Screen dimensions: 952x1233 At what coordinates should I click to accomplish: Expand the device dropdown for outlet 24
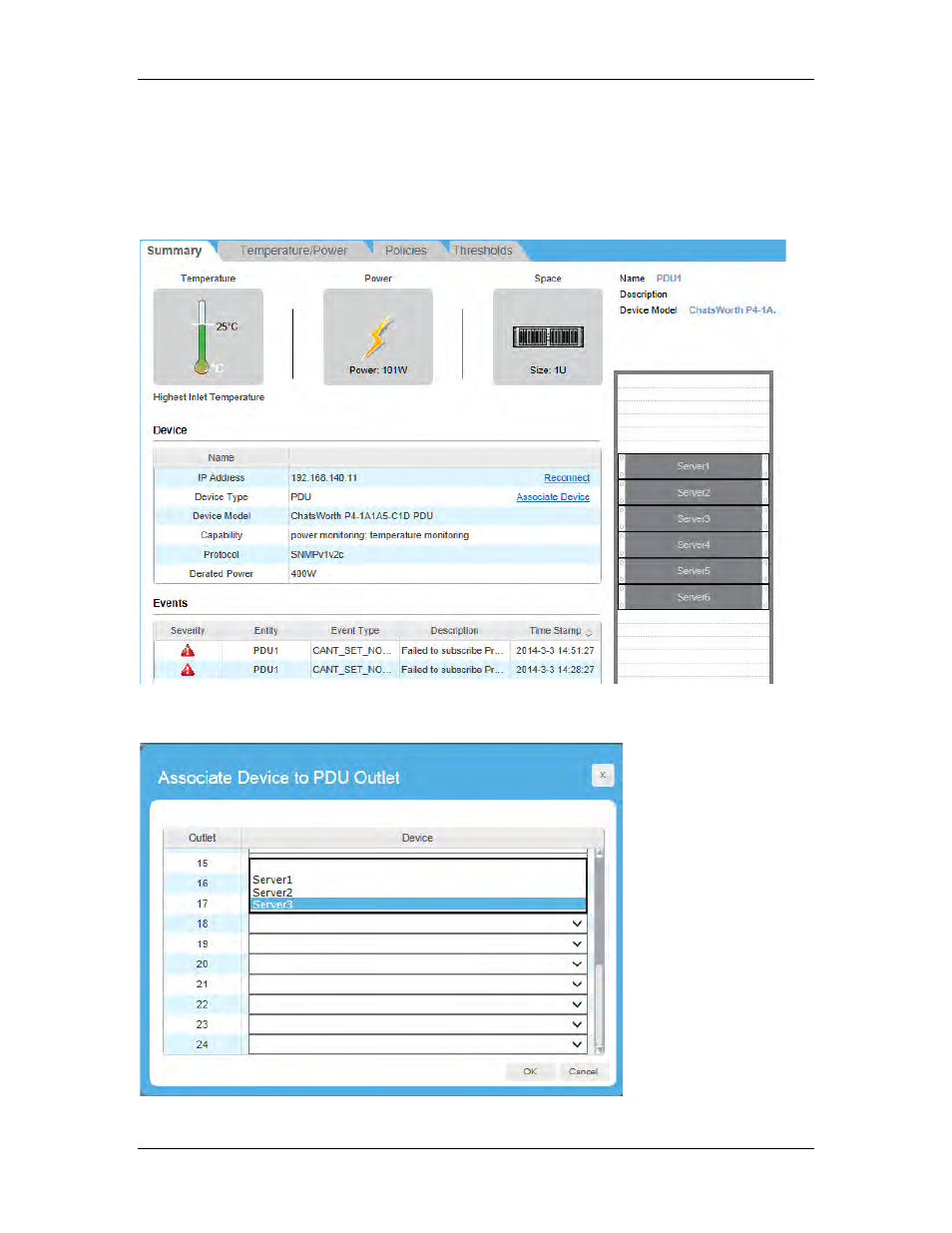[577, 1044]
